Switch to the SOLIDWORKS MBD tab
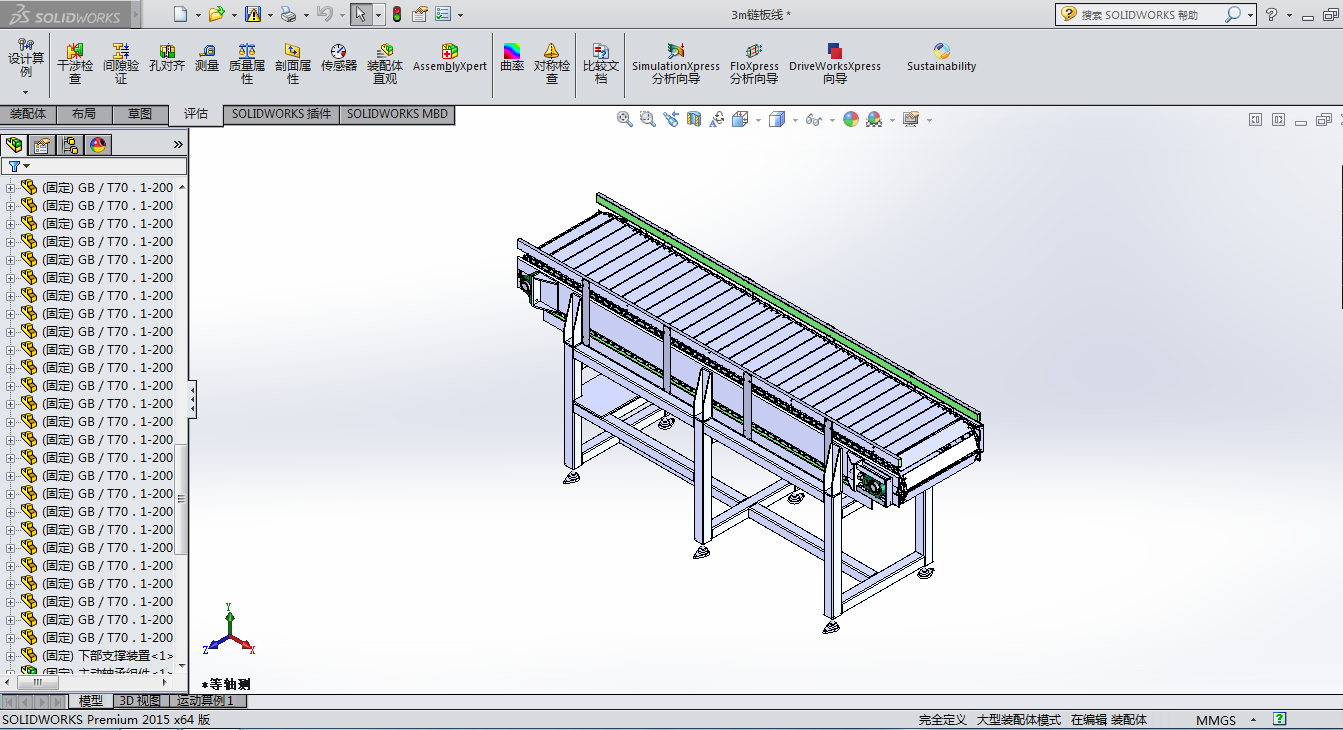1343x730 pixels. click(x=397, y=114)
